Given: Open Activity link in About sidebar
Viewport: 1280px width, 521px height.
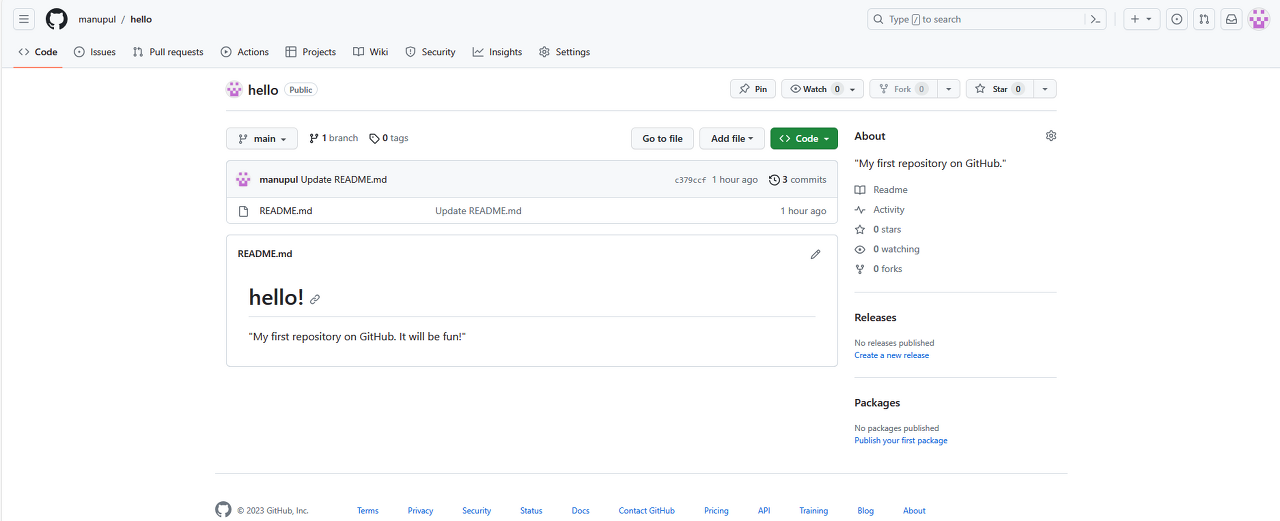Looking at the screenshot, I should point(880,210).
